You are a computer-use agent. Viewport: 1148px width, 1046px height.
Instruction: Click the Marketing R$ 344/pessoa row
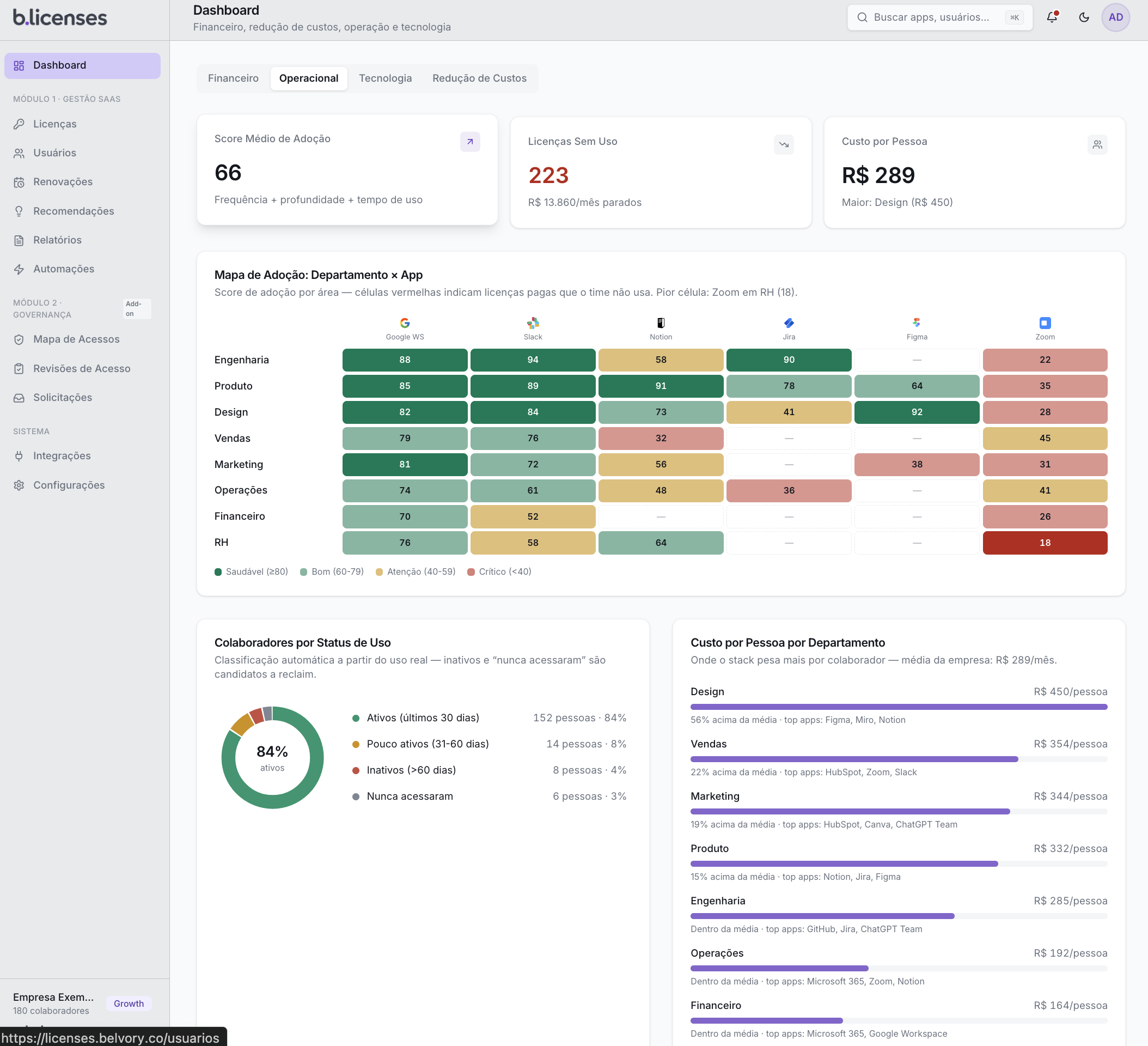[x=899, y=810]
